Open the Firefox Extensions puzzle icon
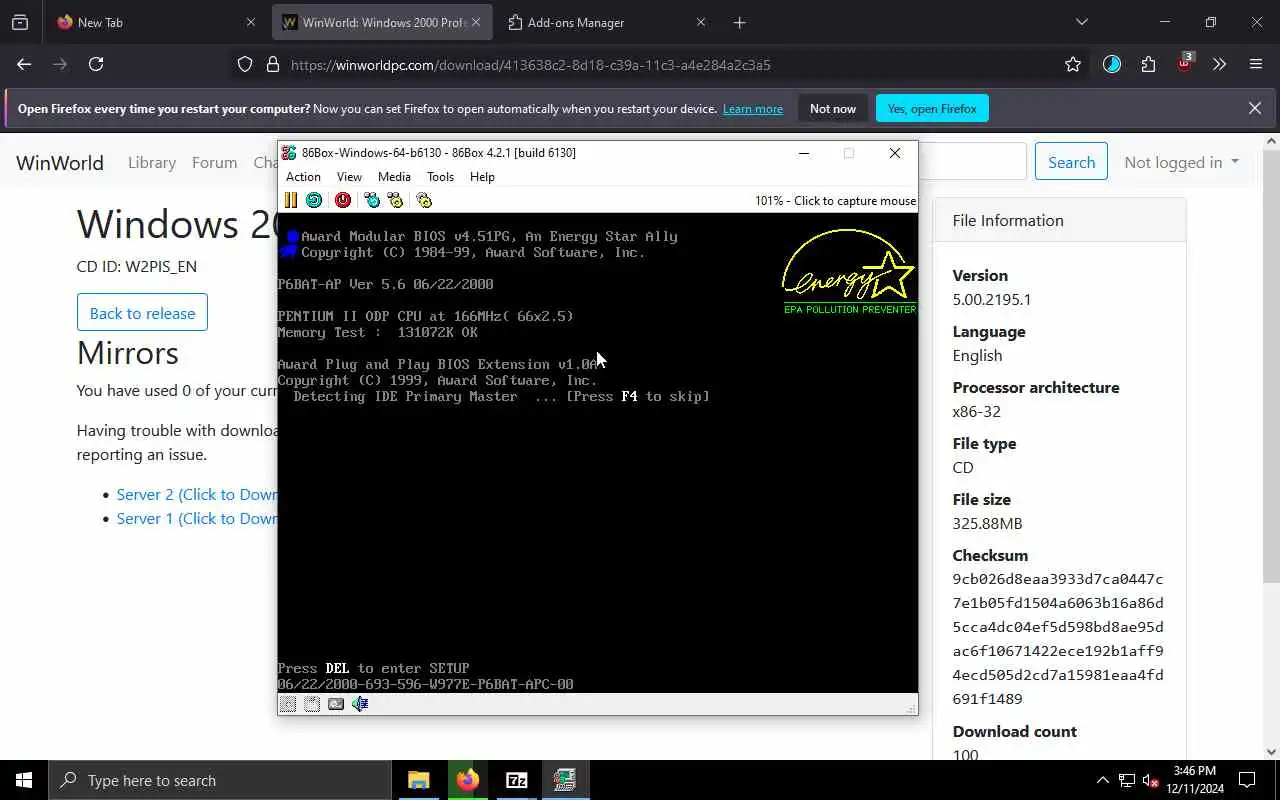This screenshot has width=1280, height=800. click(x=1148, y=64)
